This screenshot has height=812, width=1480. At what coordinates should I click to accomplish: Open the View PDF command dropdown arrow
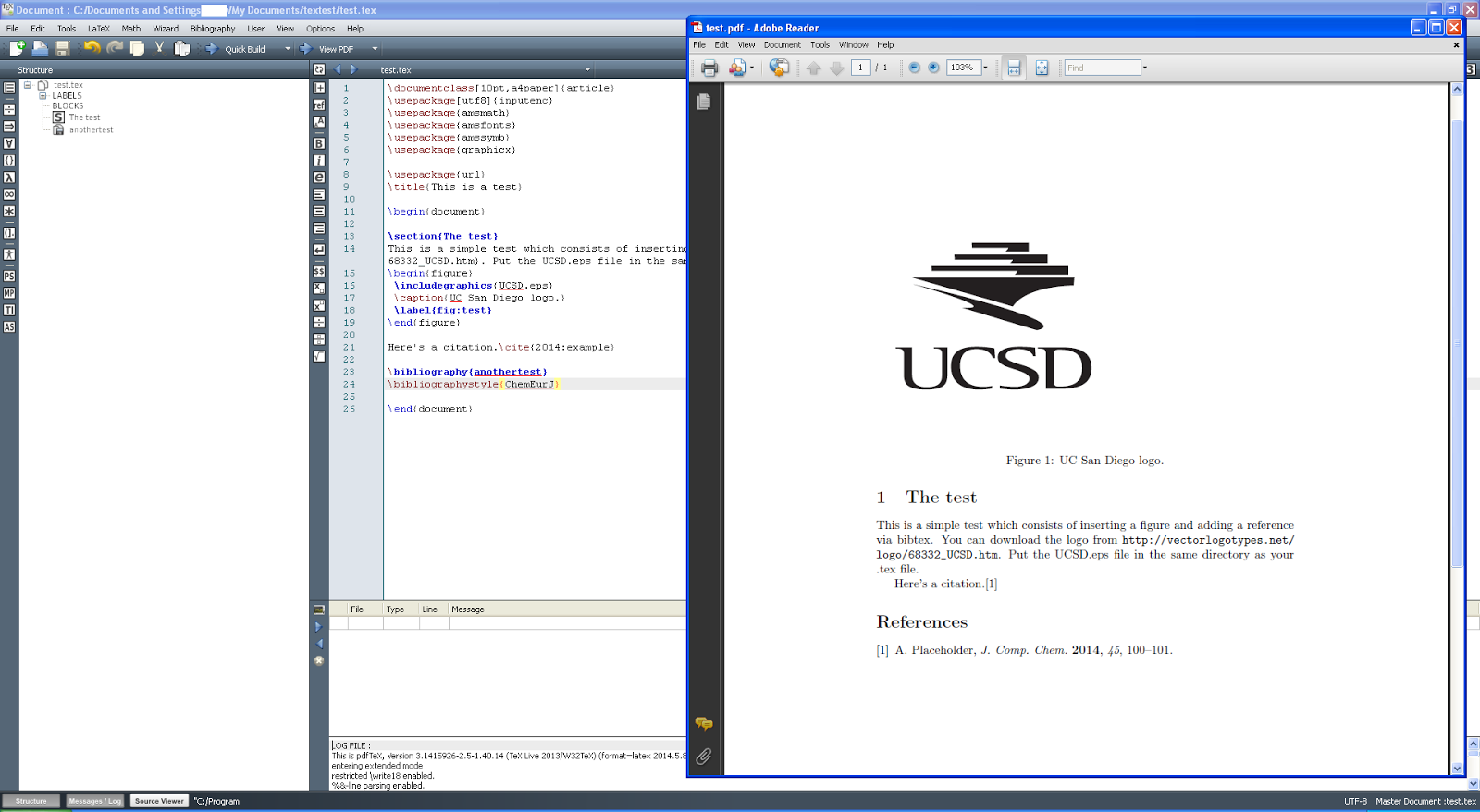pos(375,48)
